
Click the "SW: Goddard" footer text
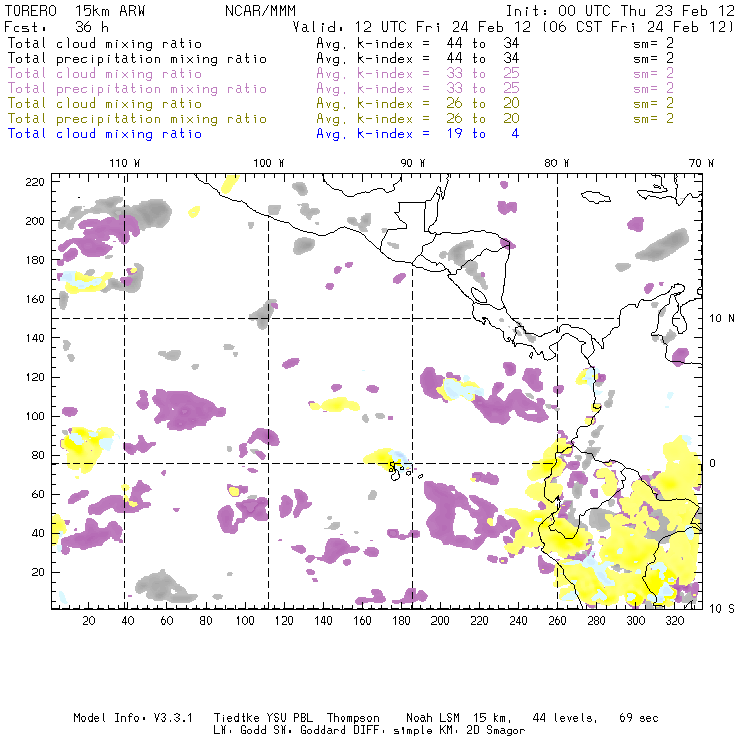click(309, 731)
